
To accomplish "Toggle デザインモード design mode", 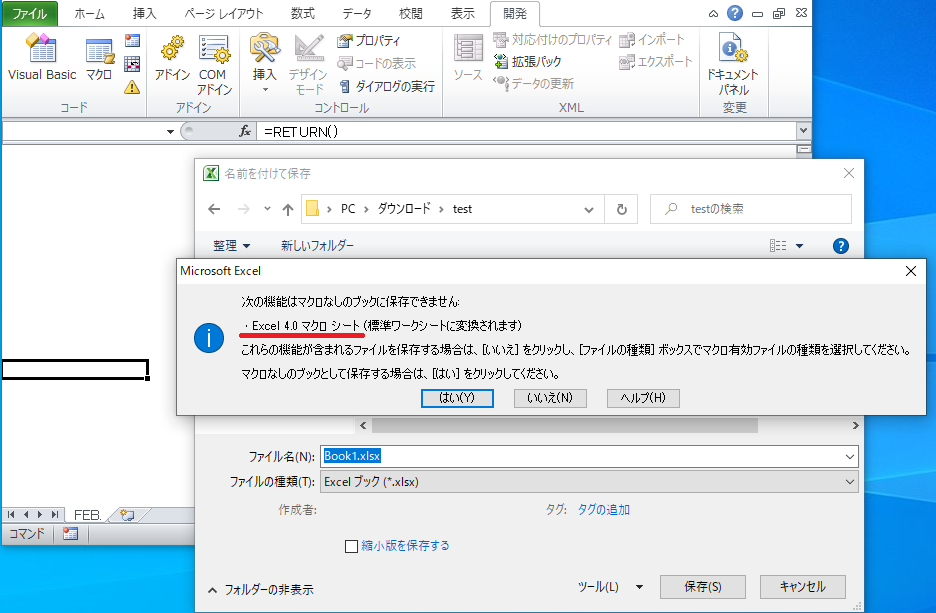I will pyautogui.click(x=308, y=64).
